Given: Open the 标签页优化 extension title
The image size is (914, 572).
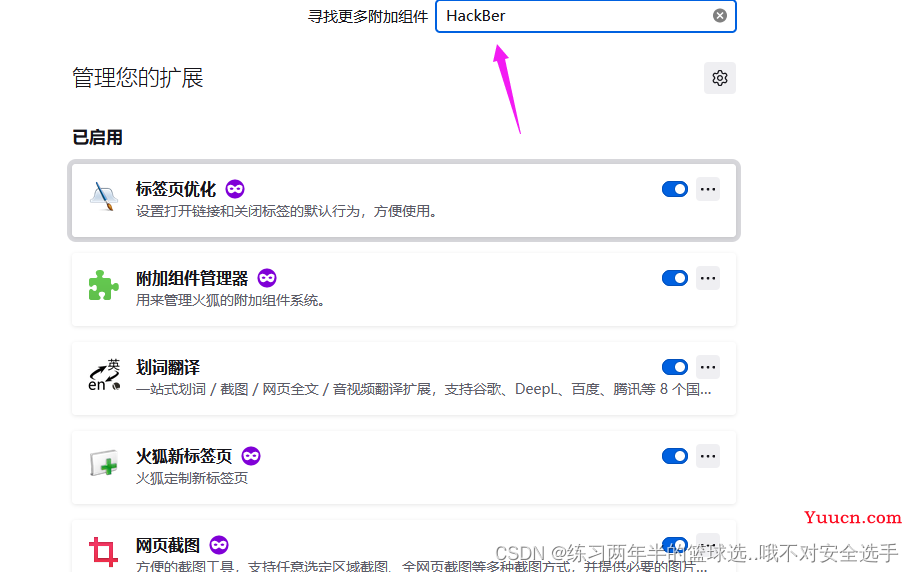Looking at the screenshot, I should (x=176, y=189).
